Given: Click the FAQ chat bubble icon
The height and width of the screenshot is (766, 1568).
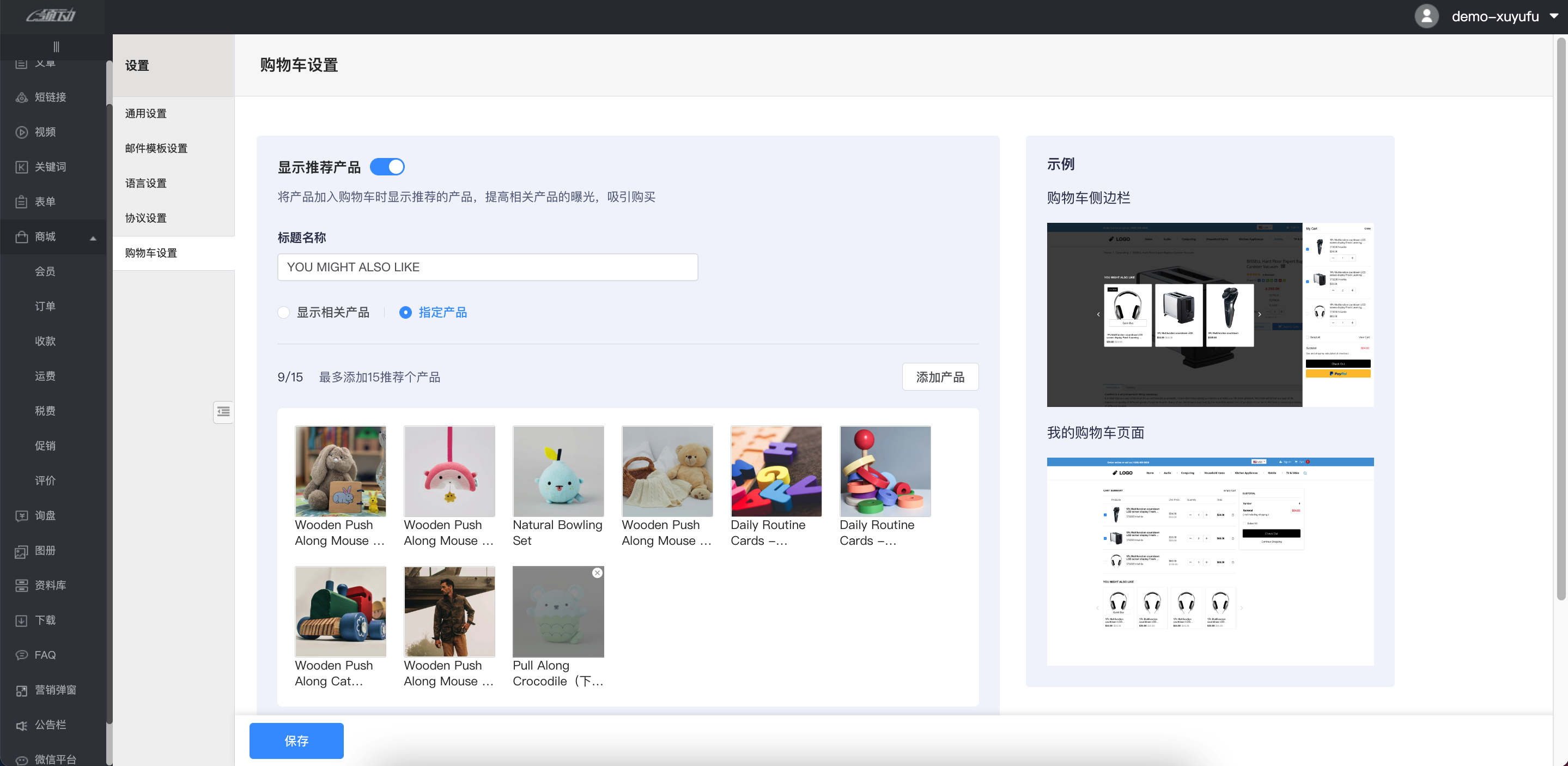Looking at the screenshot, I should pos(21,655).
